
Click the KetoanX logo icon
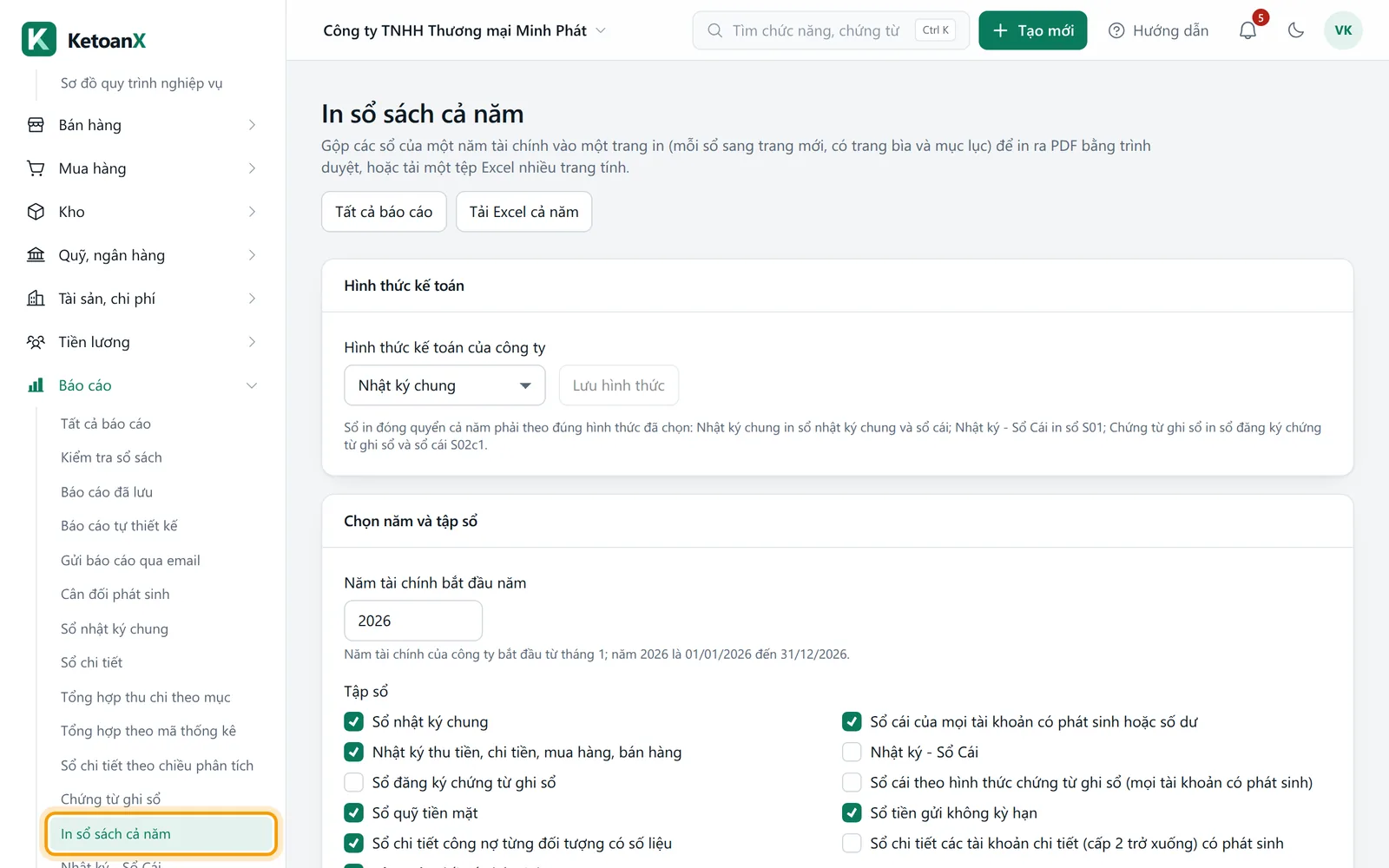point(39,39)
